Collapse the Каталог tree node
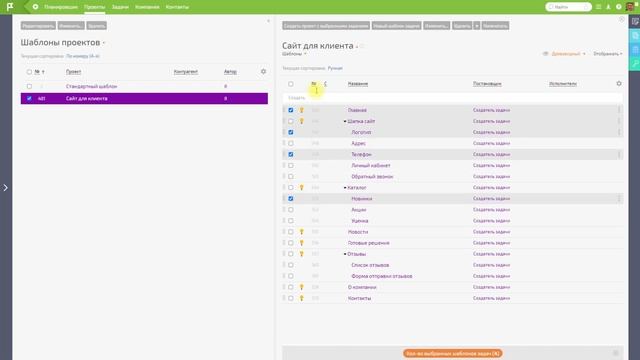 pyautogui.click(x=345, y=188)
